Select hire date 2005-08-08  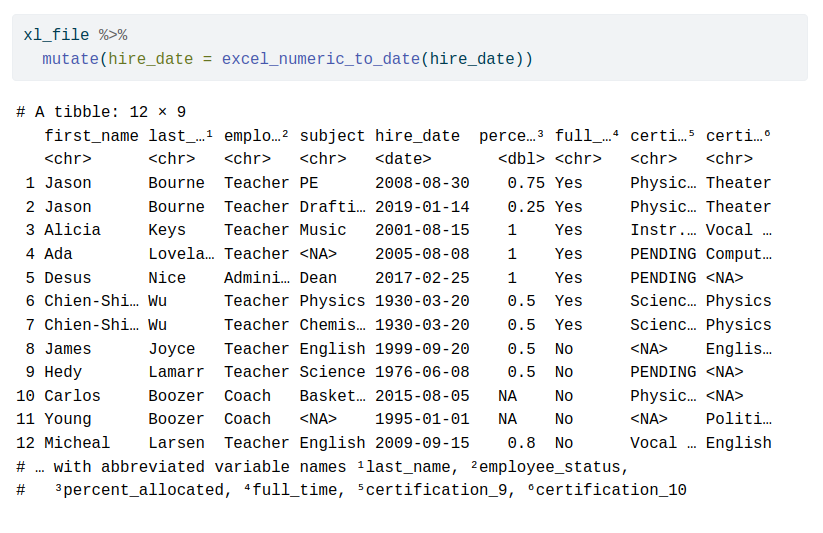click(x=422, y=254)
